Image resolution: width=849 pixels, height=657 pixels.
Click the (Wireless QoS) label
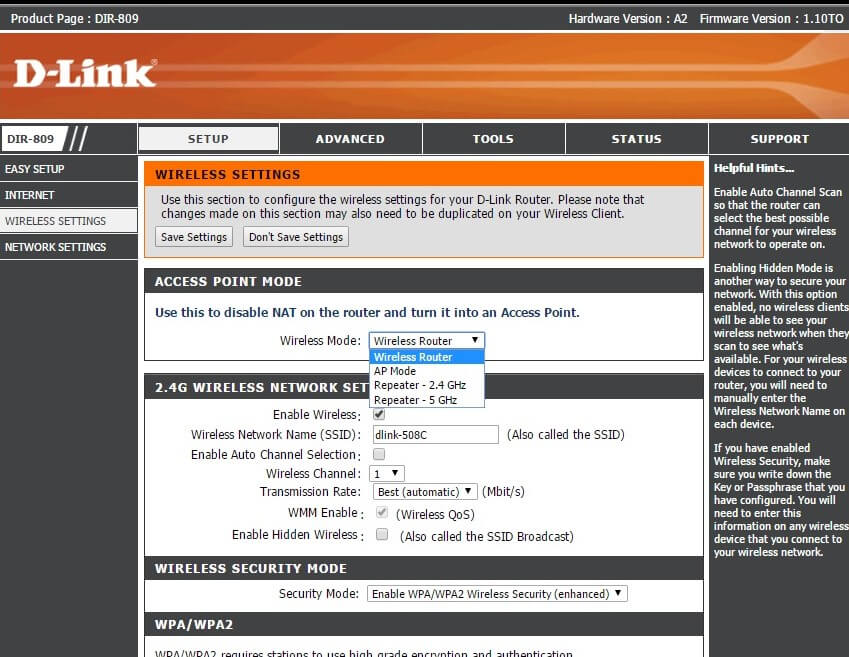click(x=435, y=514)
